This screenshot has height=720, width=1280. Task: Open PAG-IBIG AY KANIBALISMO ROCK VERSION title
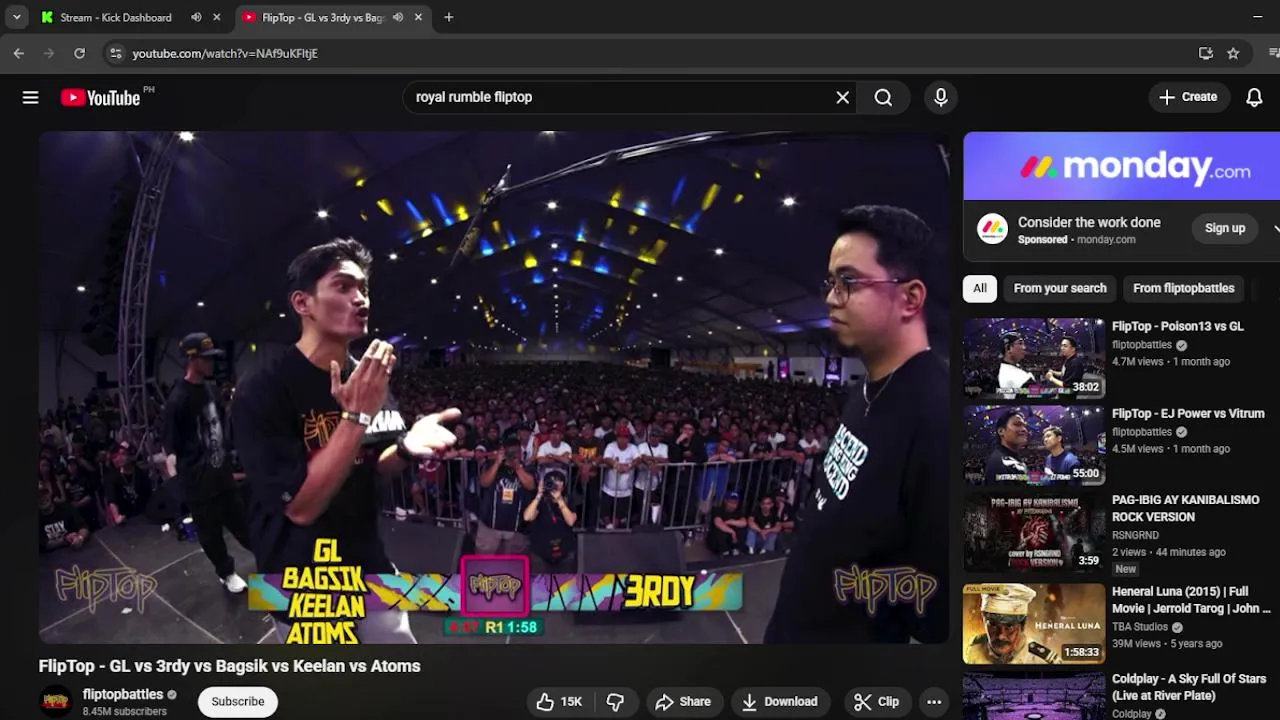click(x=1186, y=508)
